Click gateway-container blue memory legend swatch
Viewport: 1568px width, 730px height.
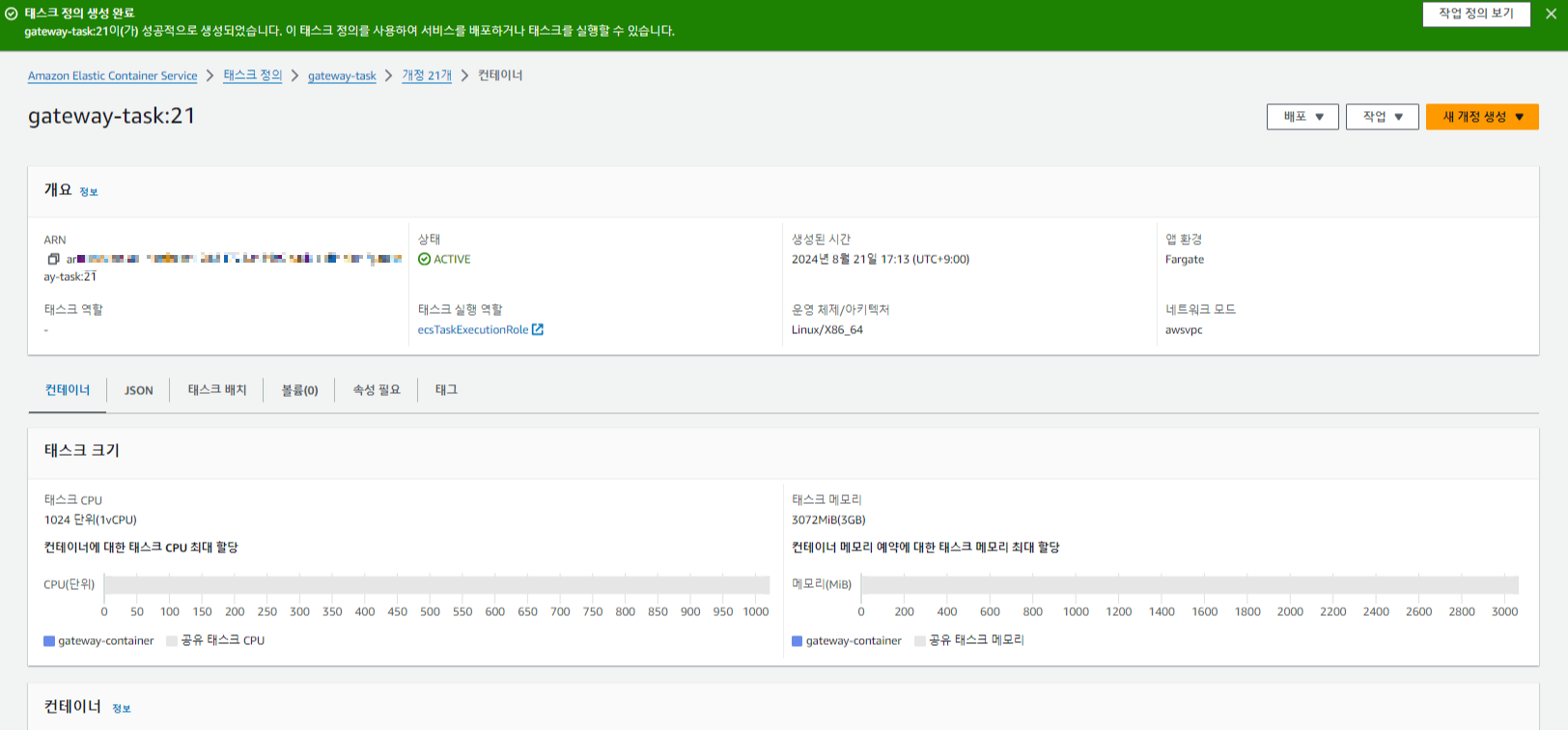[x=798, y=641]
